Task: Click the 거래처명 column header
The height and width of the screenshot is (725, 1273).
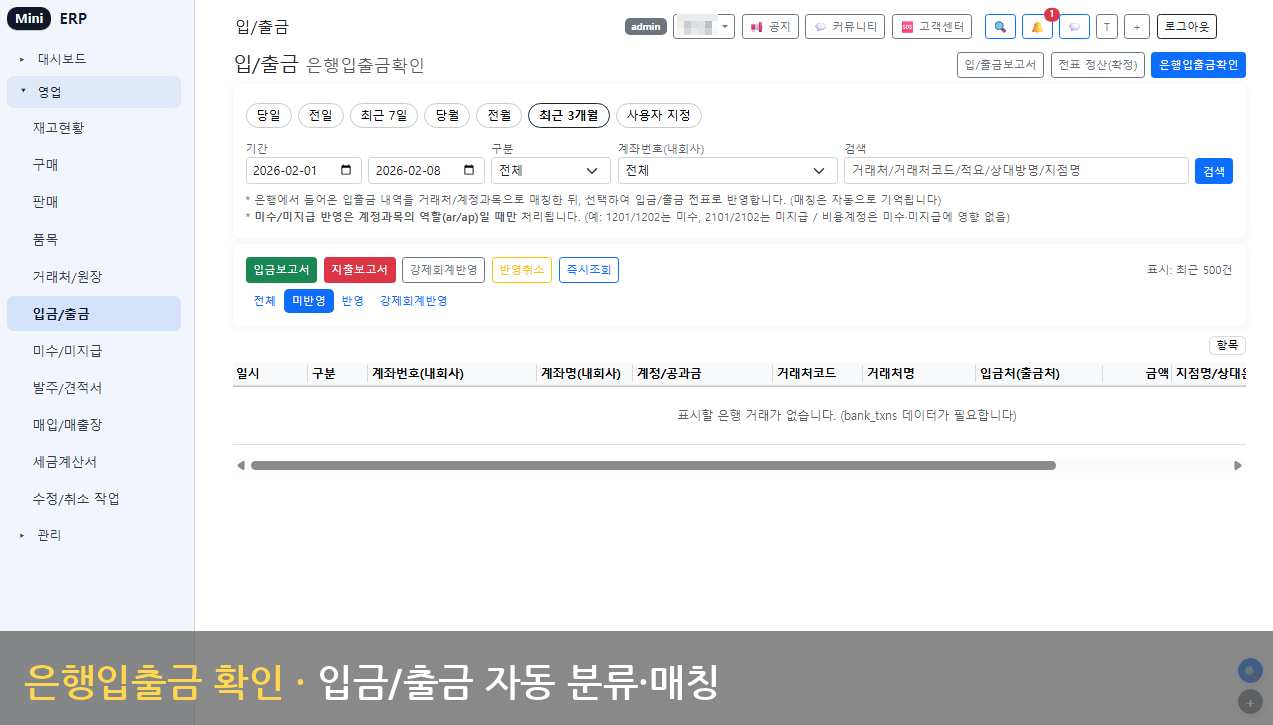Action: pyautogui.click(x=919, y=373)
